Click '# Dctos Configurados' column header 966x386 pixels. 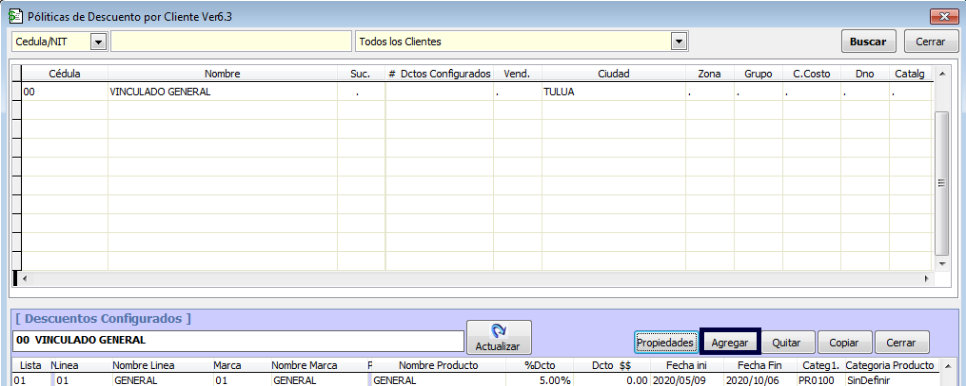(x=439, y=74)
